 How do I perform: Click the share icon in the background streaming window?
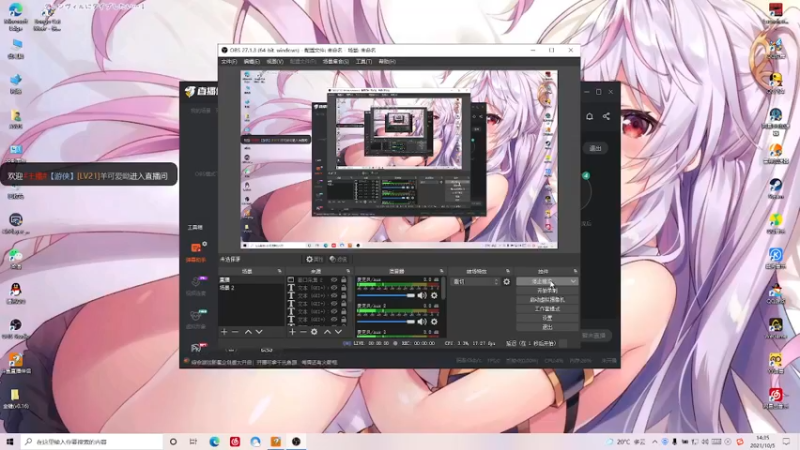pyautogui.click(x=606, y=116)
